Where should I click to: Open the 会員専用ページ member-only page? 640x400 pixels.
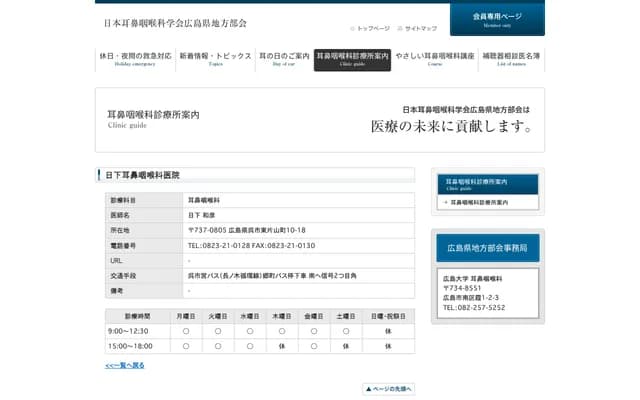(x=497, y=19)
